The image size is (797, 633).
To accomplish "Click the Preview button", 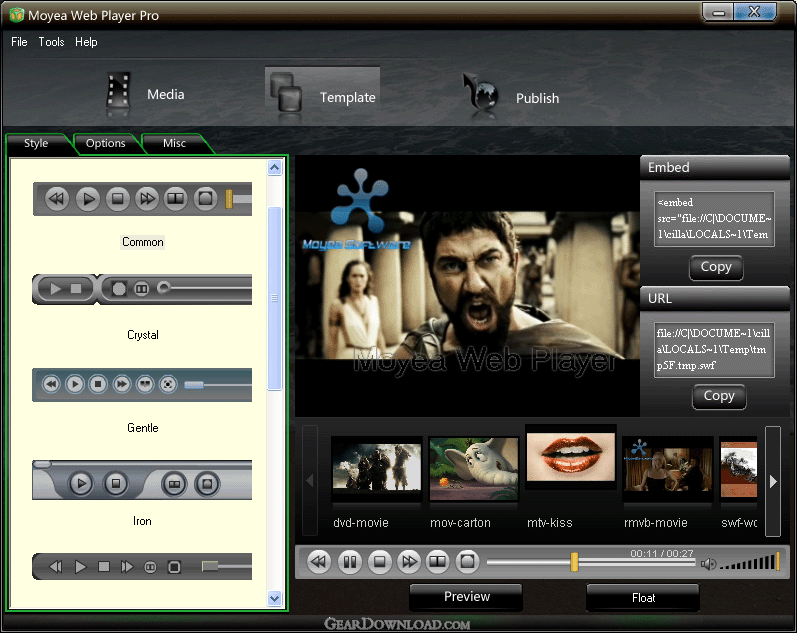I will [x=466, y=597].
